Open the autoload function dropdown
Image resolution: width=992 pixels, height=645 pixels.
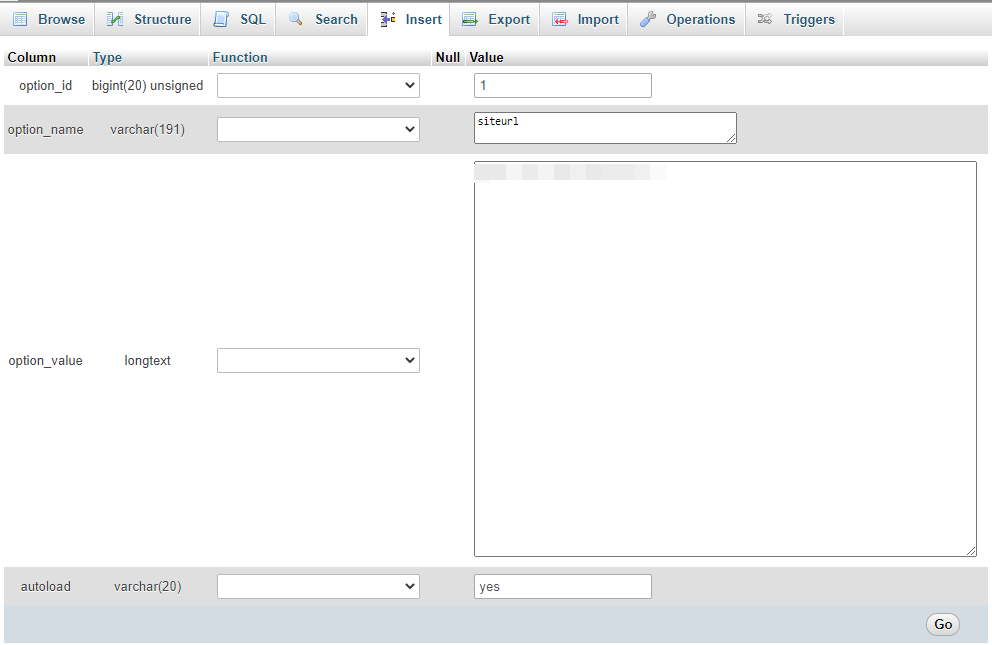[318, 586]
